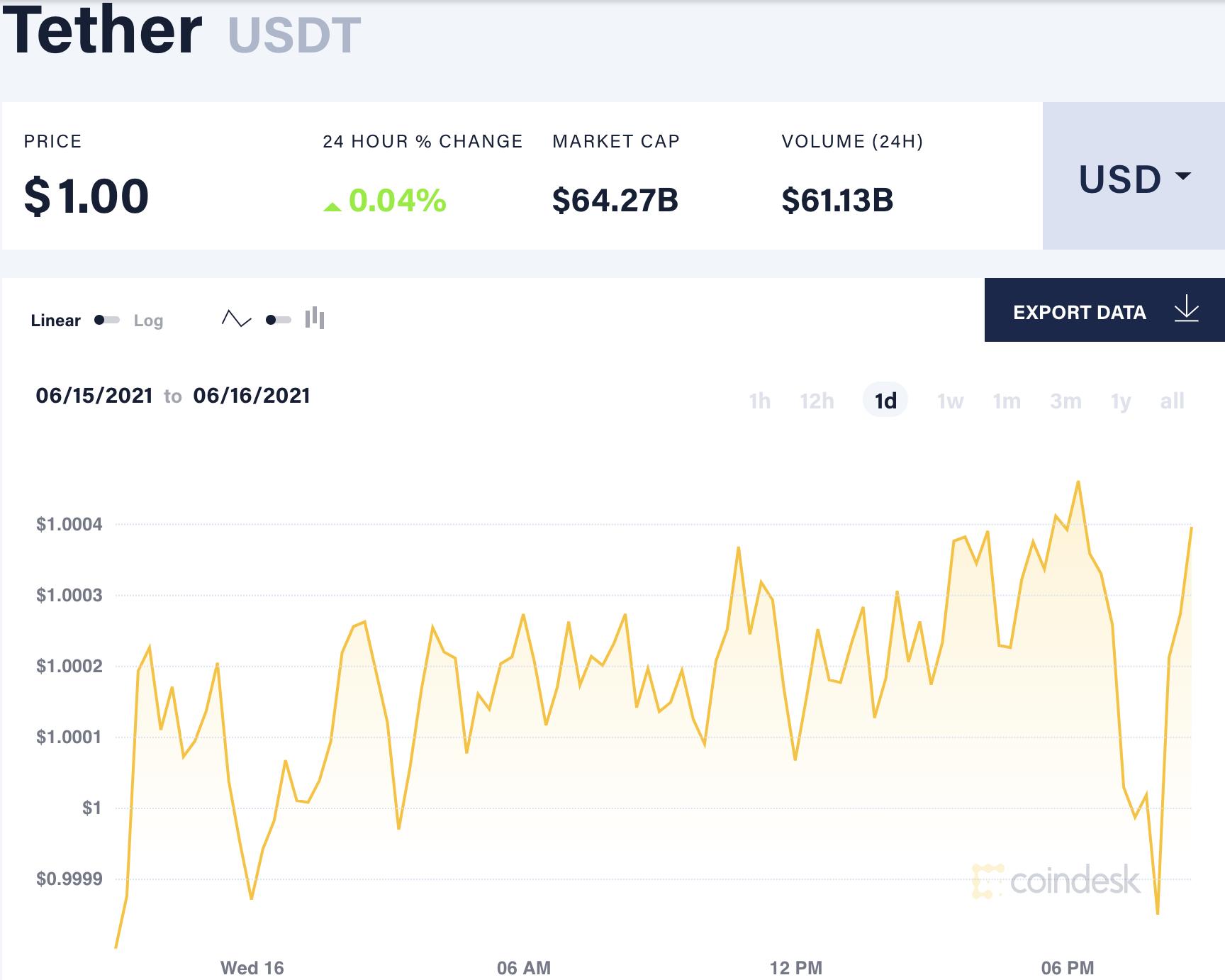This screenshot has height=980, width=1225.
Task: Select the 1h timeframe
Action: (759, 401)
